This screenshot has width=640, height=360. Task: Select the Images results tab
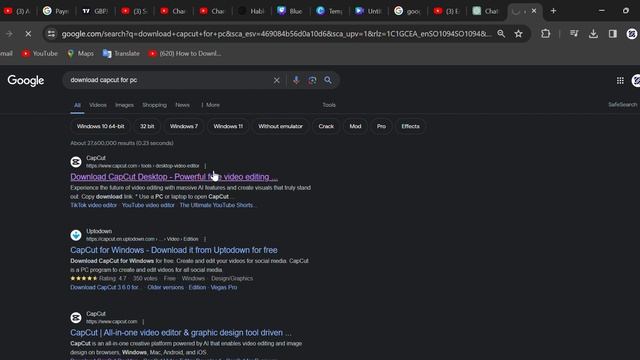click(x=124, y=105)
